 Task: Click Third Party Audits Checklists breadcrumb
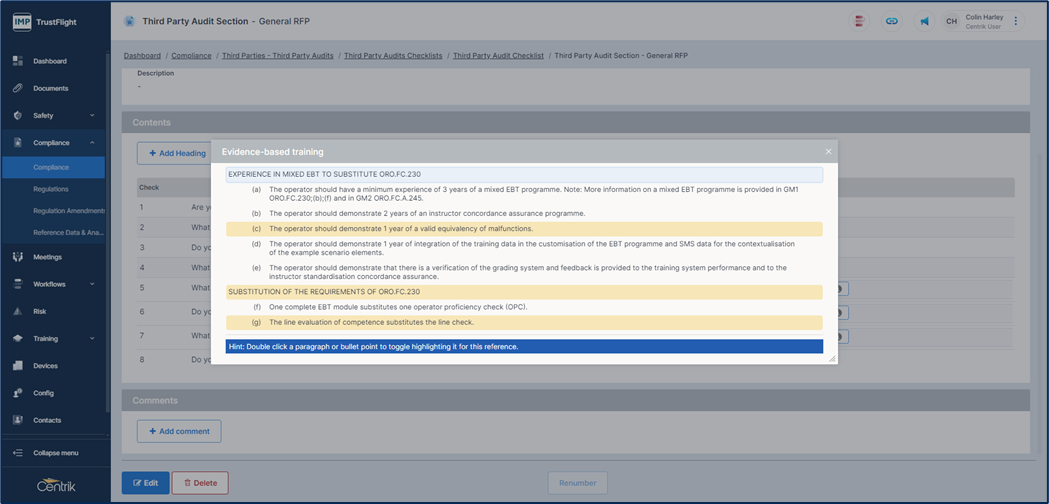(x=393, y=56)
